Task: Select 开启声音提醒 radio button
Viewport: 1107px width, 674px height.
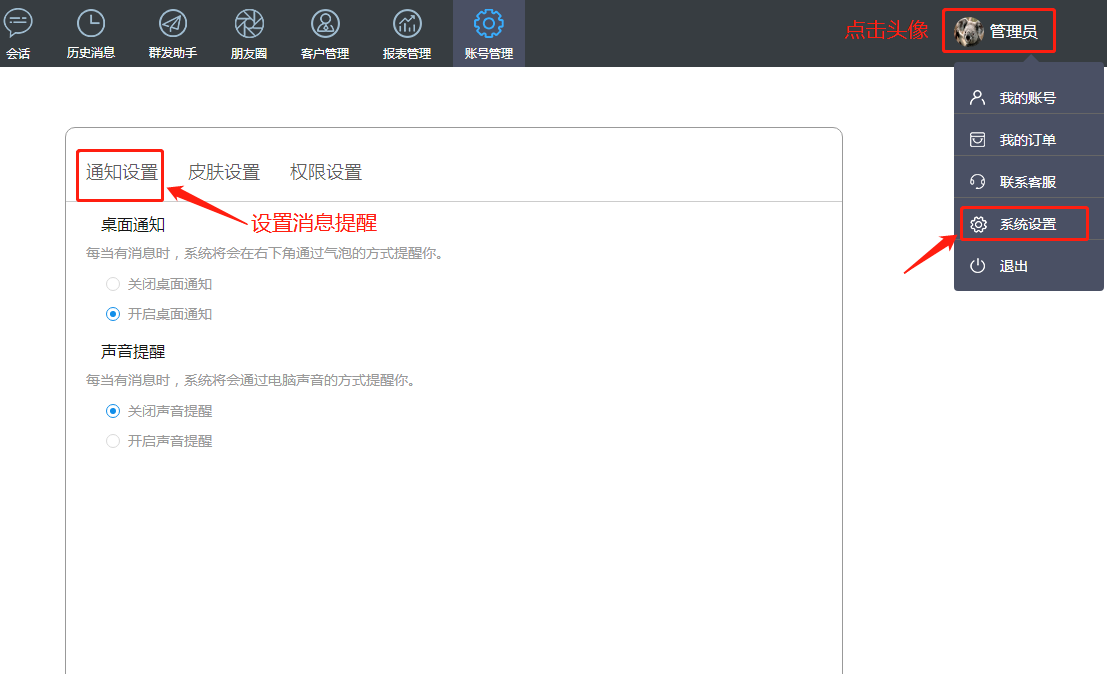Action: 113,441
